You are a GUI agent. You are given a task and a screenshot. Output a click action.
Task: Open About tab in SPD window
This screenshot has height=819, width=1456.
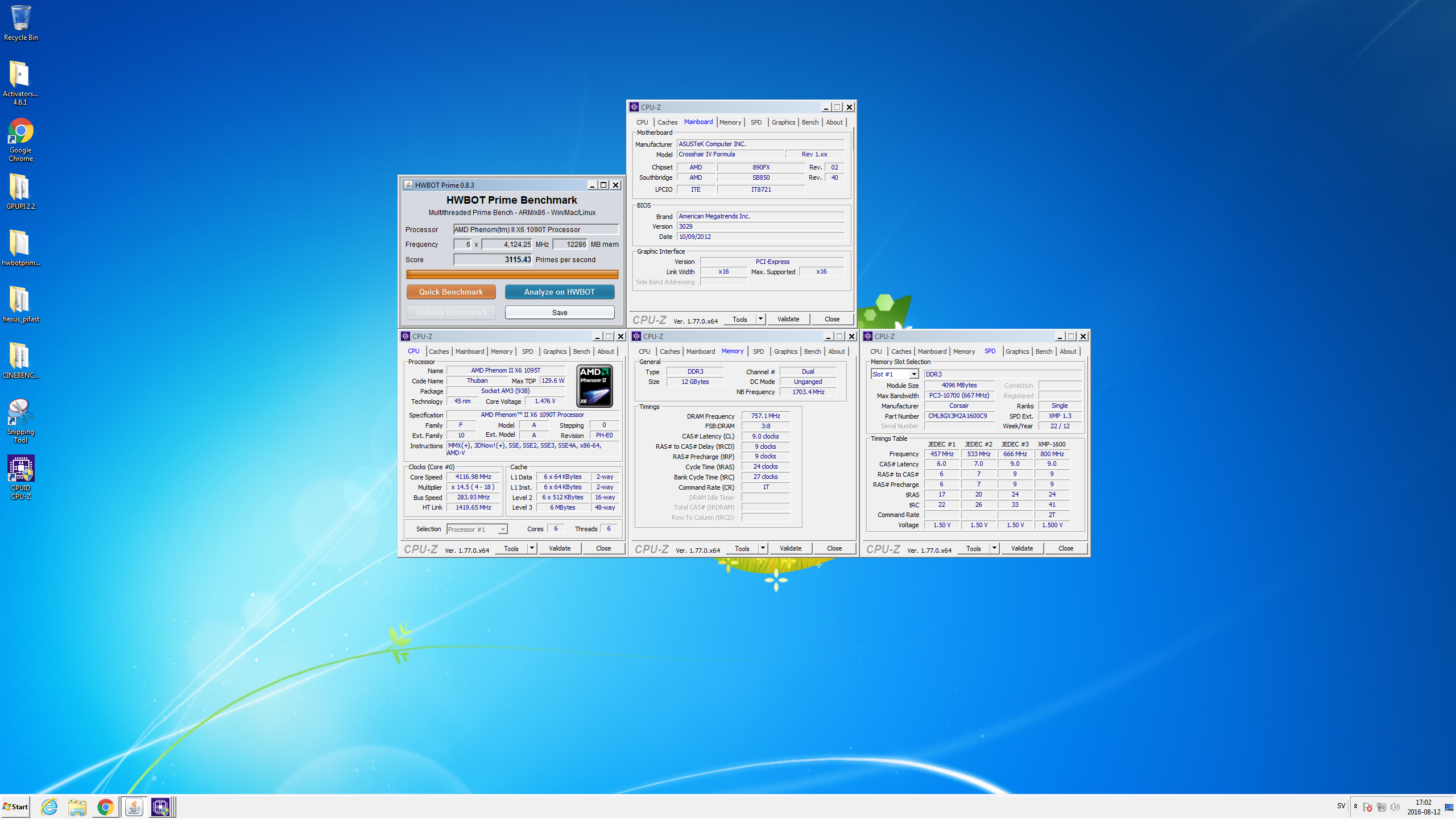[1068, 351]
